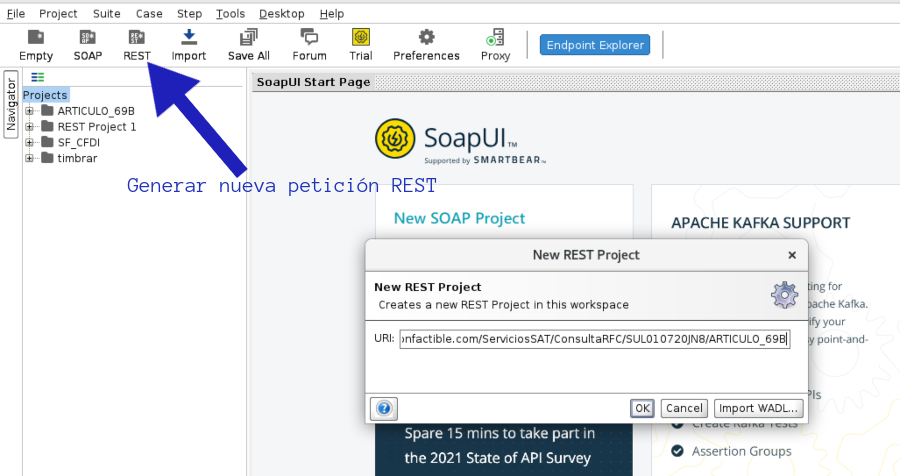Close the New REST Project dialog
Viewport: 900px width, 476px height.
[792, 255]
